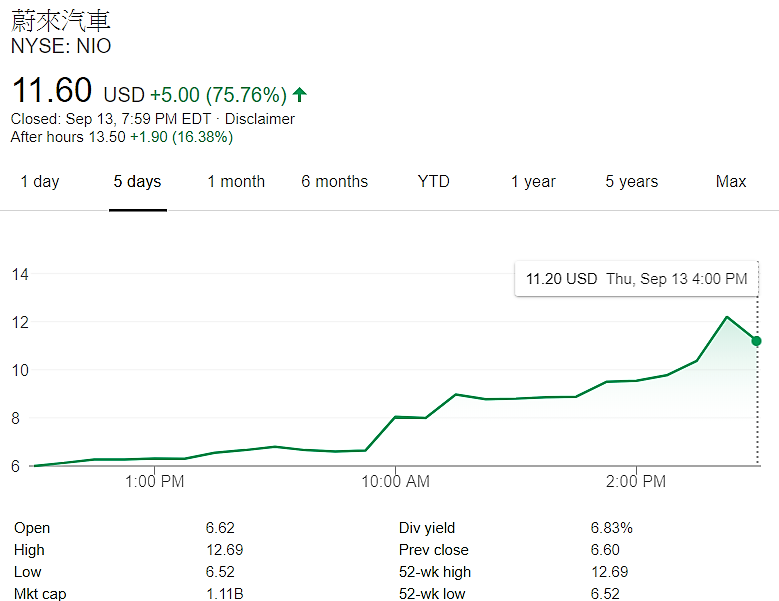Click the 12 y-axis label
The height and width of the screenshot is (601, 779).
(20, 322)
